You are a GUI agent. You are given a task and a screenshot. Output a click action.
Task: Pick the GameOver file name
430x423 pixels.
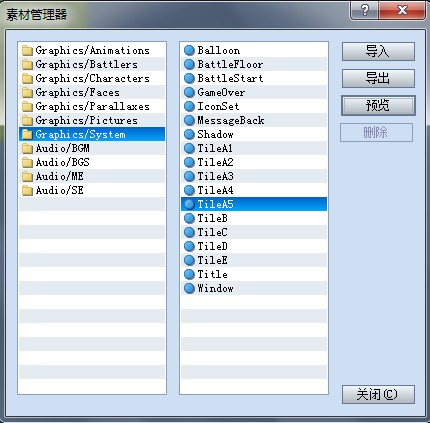tap(221, 92)
